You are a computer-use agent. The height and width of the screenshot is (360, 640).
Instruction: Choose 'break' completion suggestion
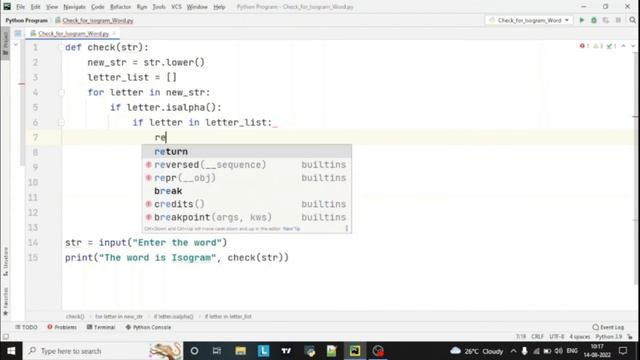(247, 191)
